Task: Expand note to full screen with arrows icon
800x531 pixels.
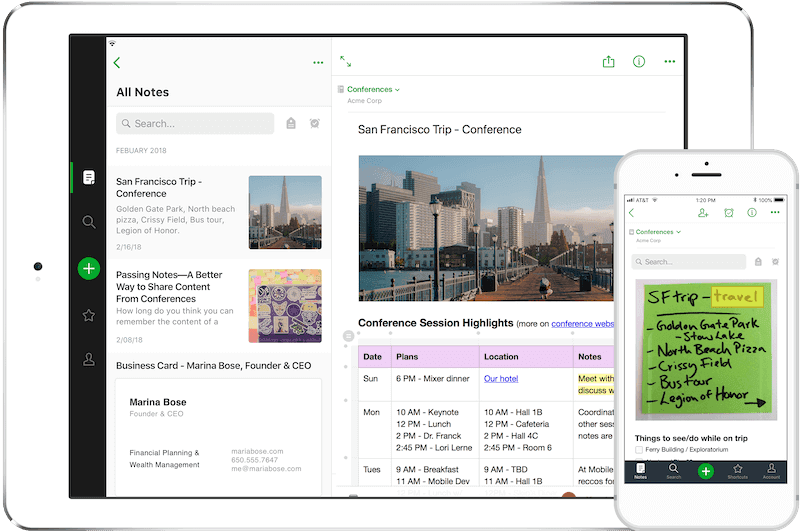Action: [x=345, y=62]
